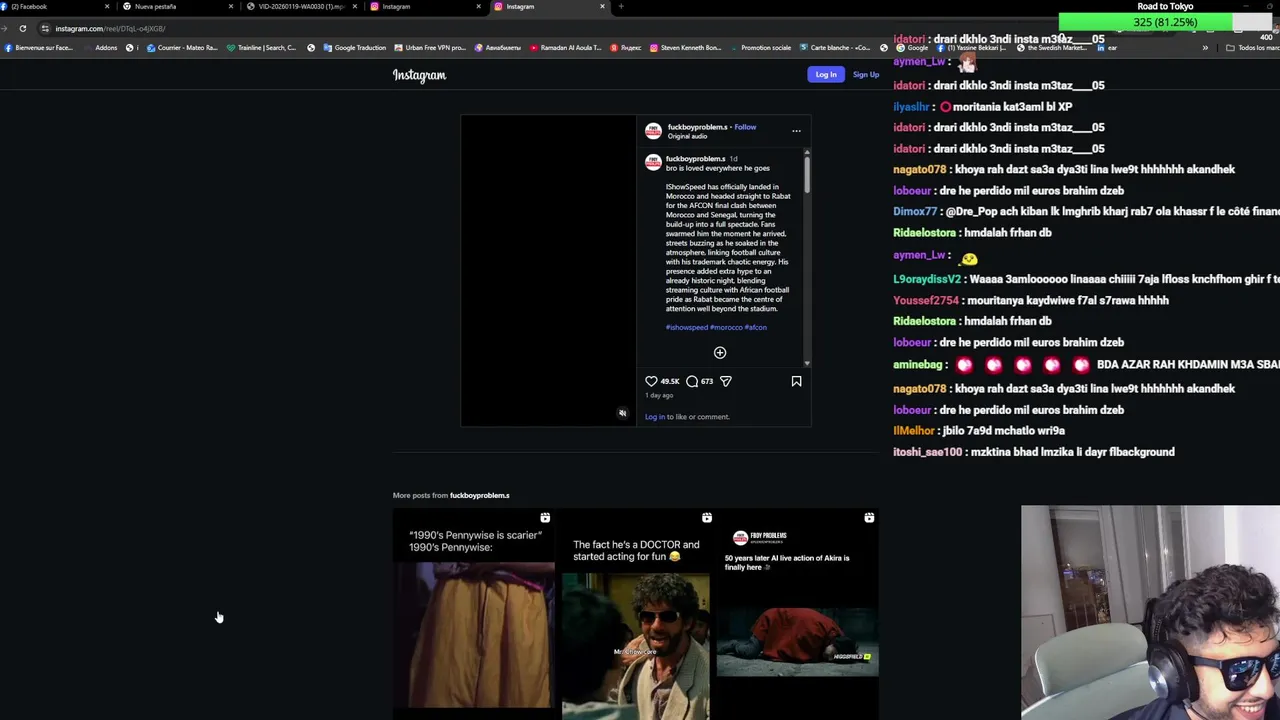Open comments via the speech bubble icon

pos(692,381)
